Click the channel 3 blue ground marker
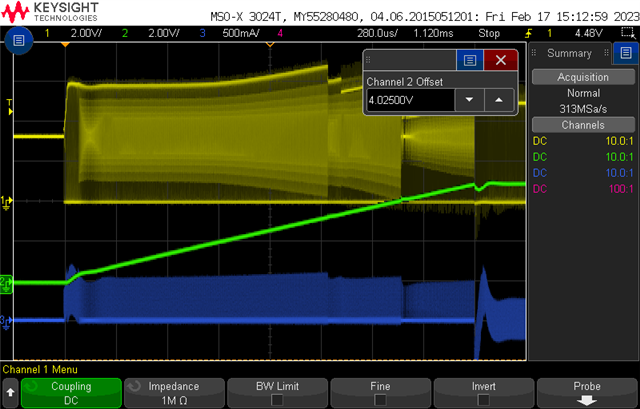The image size is (640, 409). pyautogui.click(x=6, y=322)
